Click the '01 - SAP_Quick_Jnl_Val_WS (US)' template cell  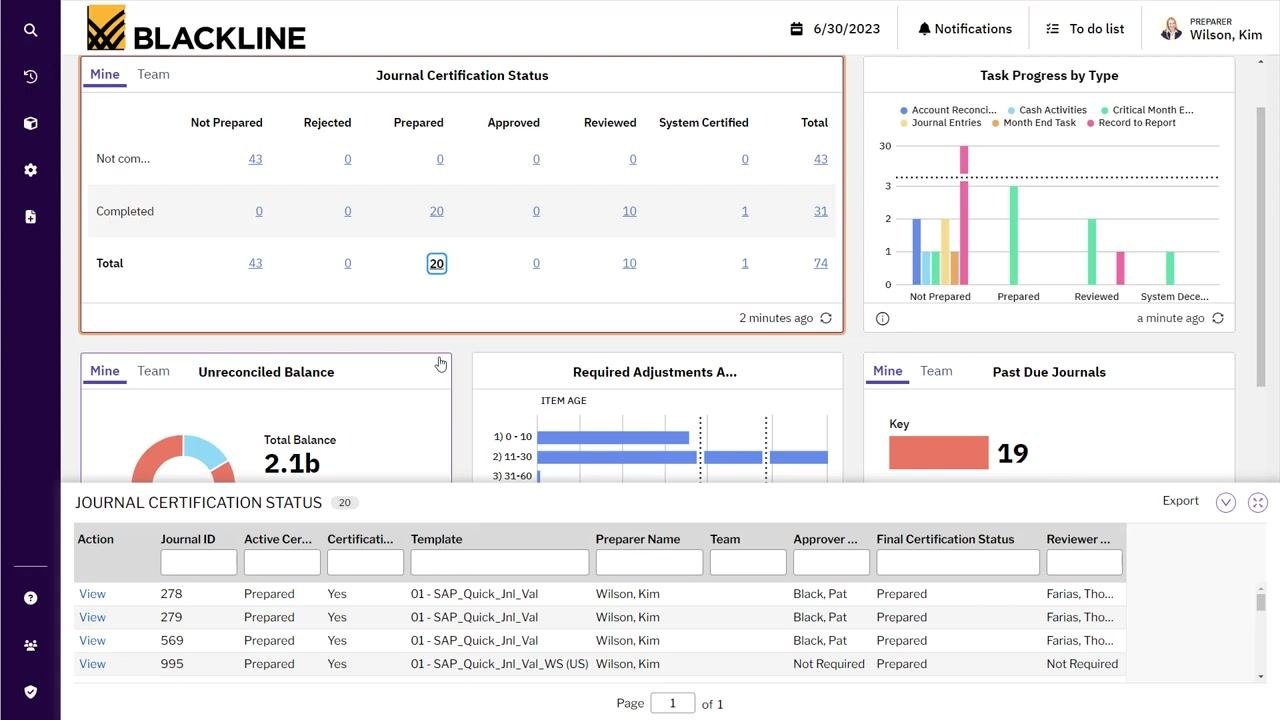[499, 664]
